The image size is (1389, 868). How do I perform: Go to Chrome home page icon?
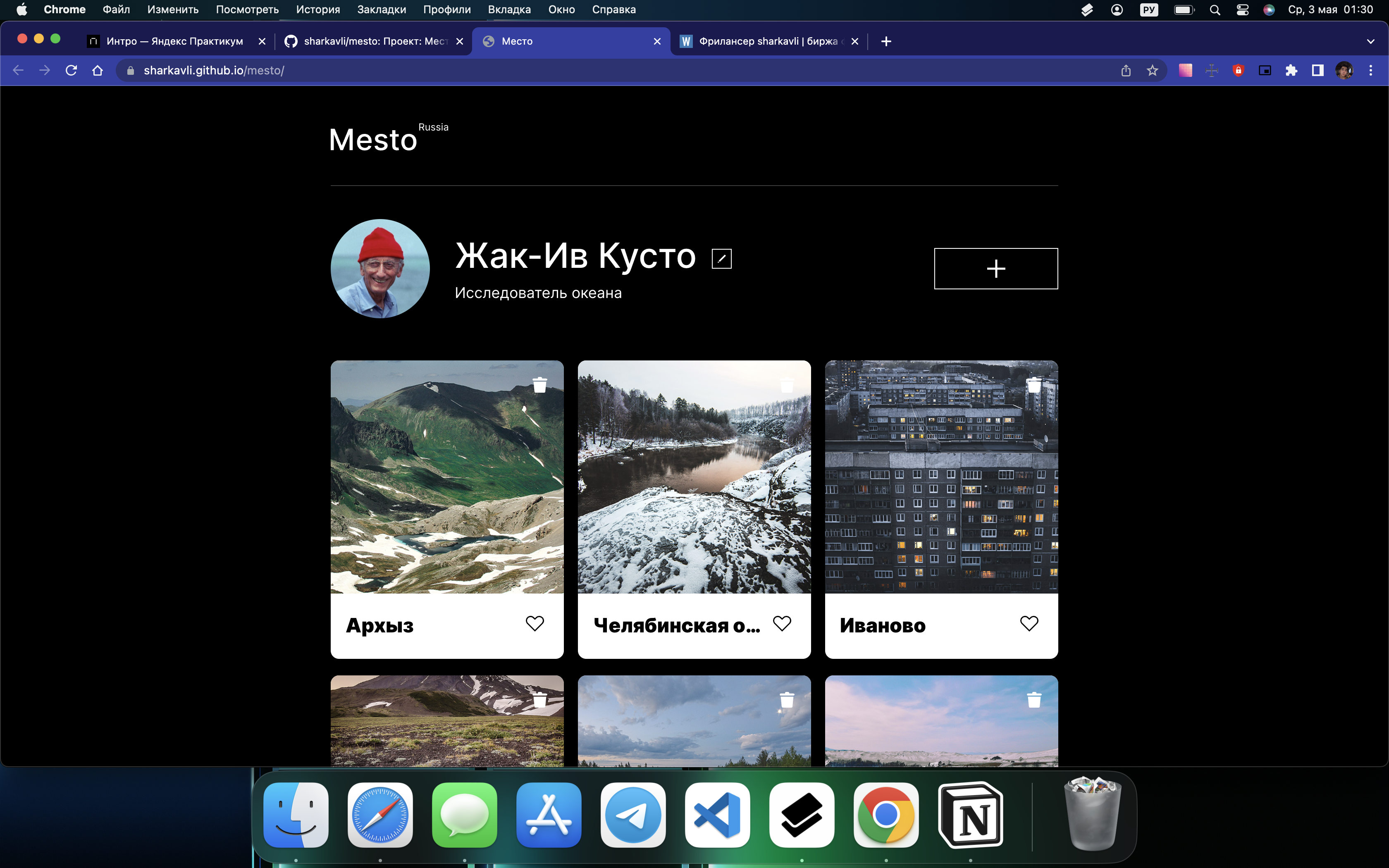pyautogui.click(x=98, y=71)
